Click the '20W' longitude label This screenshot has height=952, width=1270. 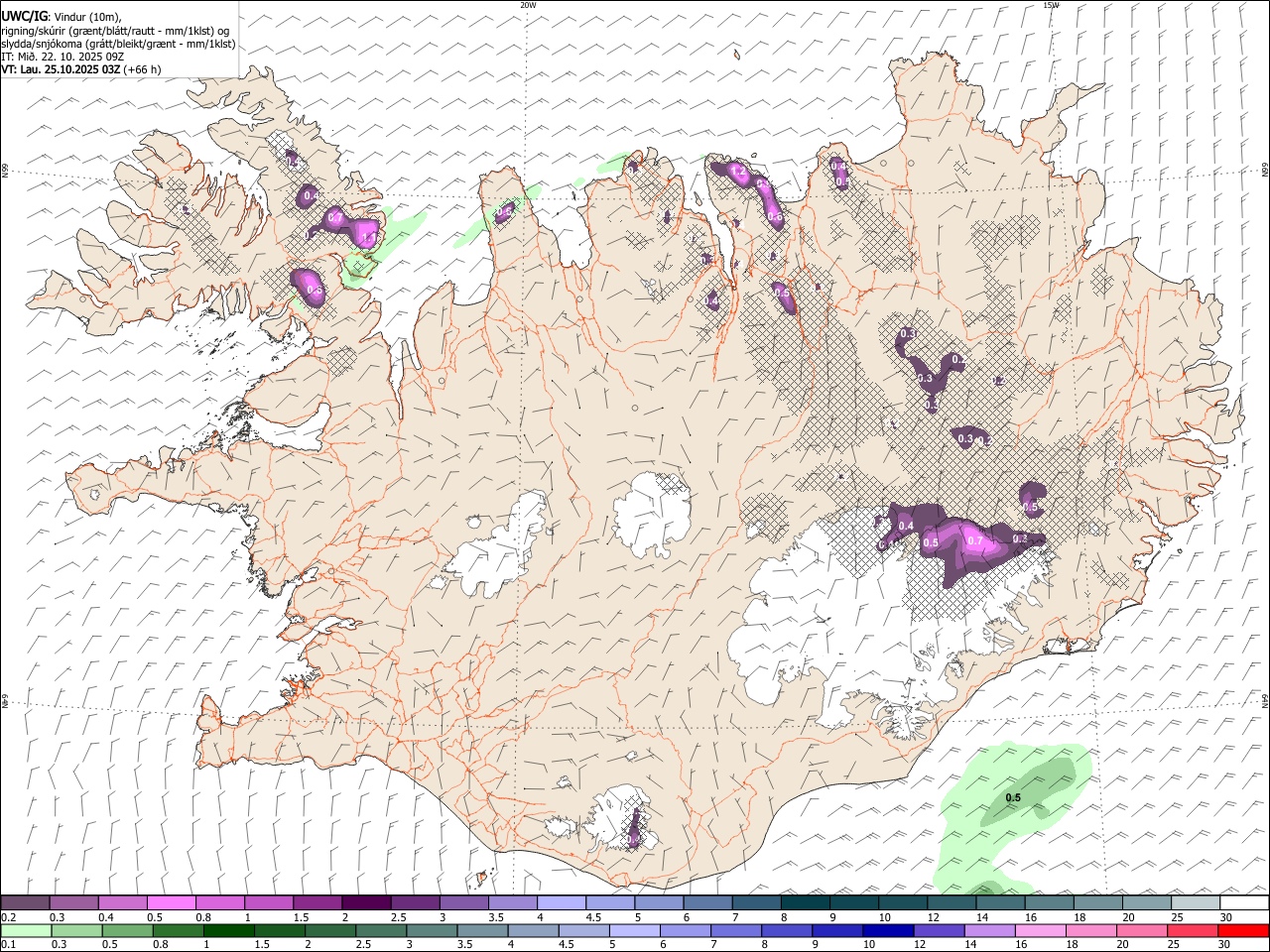(528, 5)
